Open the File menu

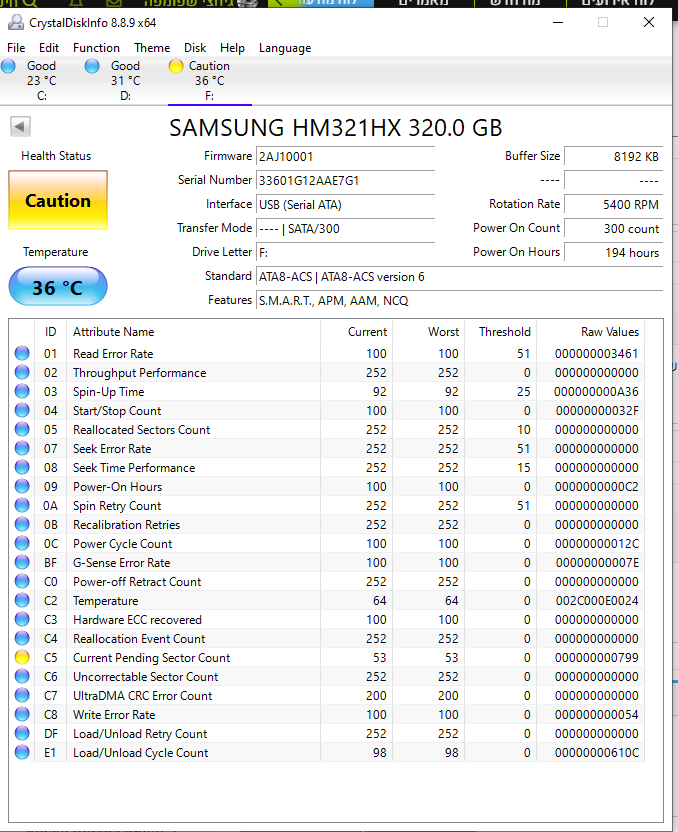tap(16, 48)
